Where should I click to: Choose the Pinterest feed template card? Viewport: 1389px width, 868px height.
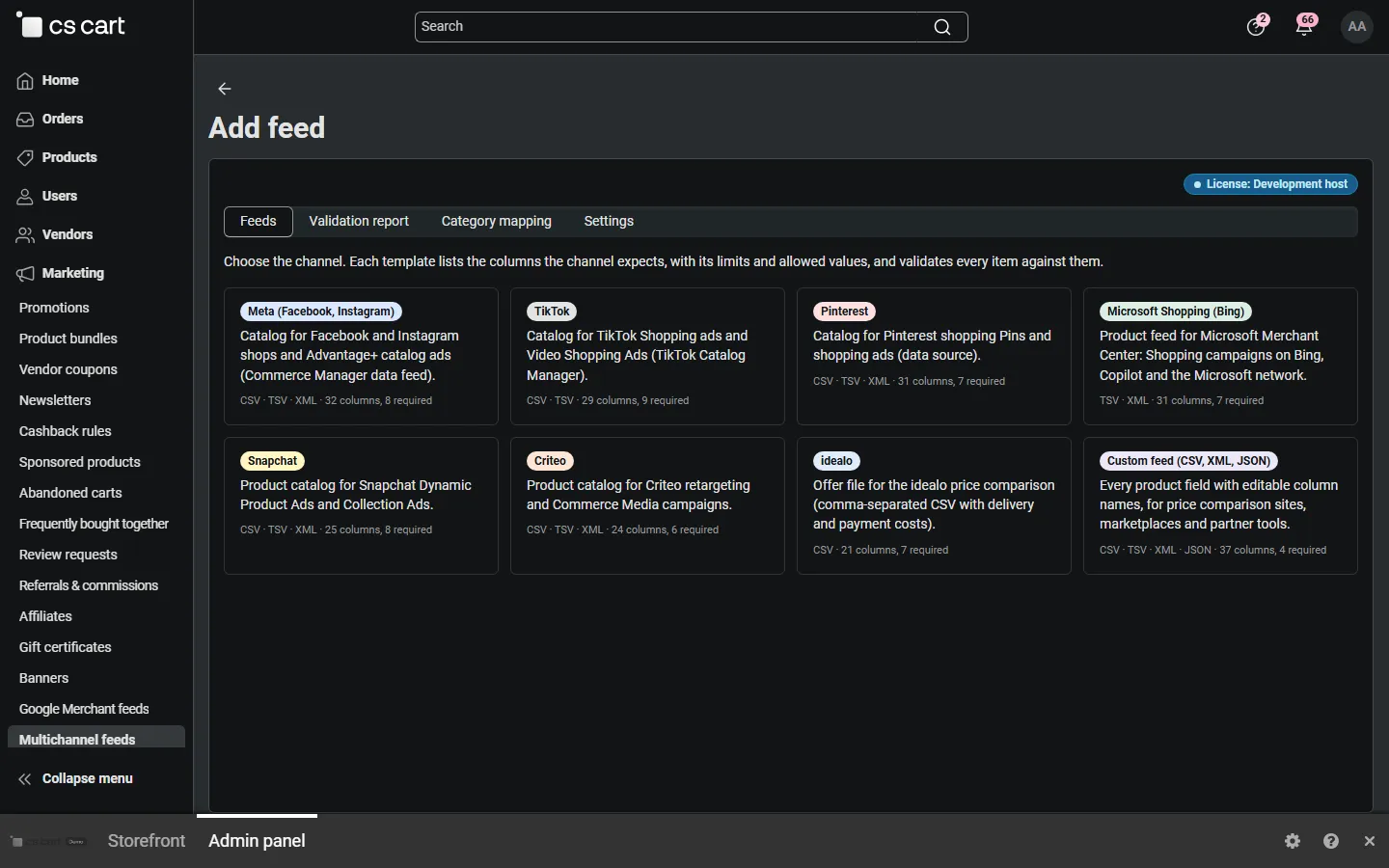coord(935,357)
